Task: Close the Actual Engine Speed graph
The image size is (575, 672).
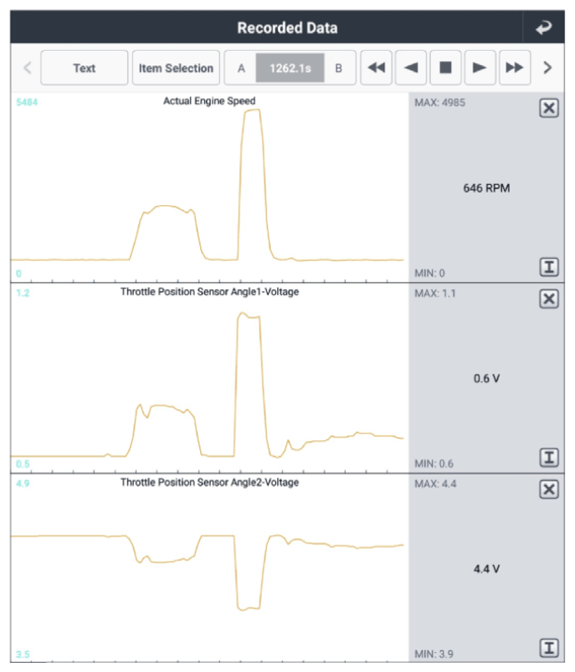Action: click(549, 108)
